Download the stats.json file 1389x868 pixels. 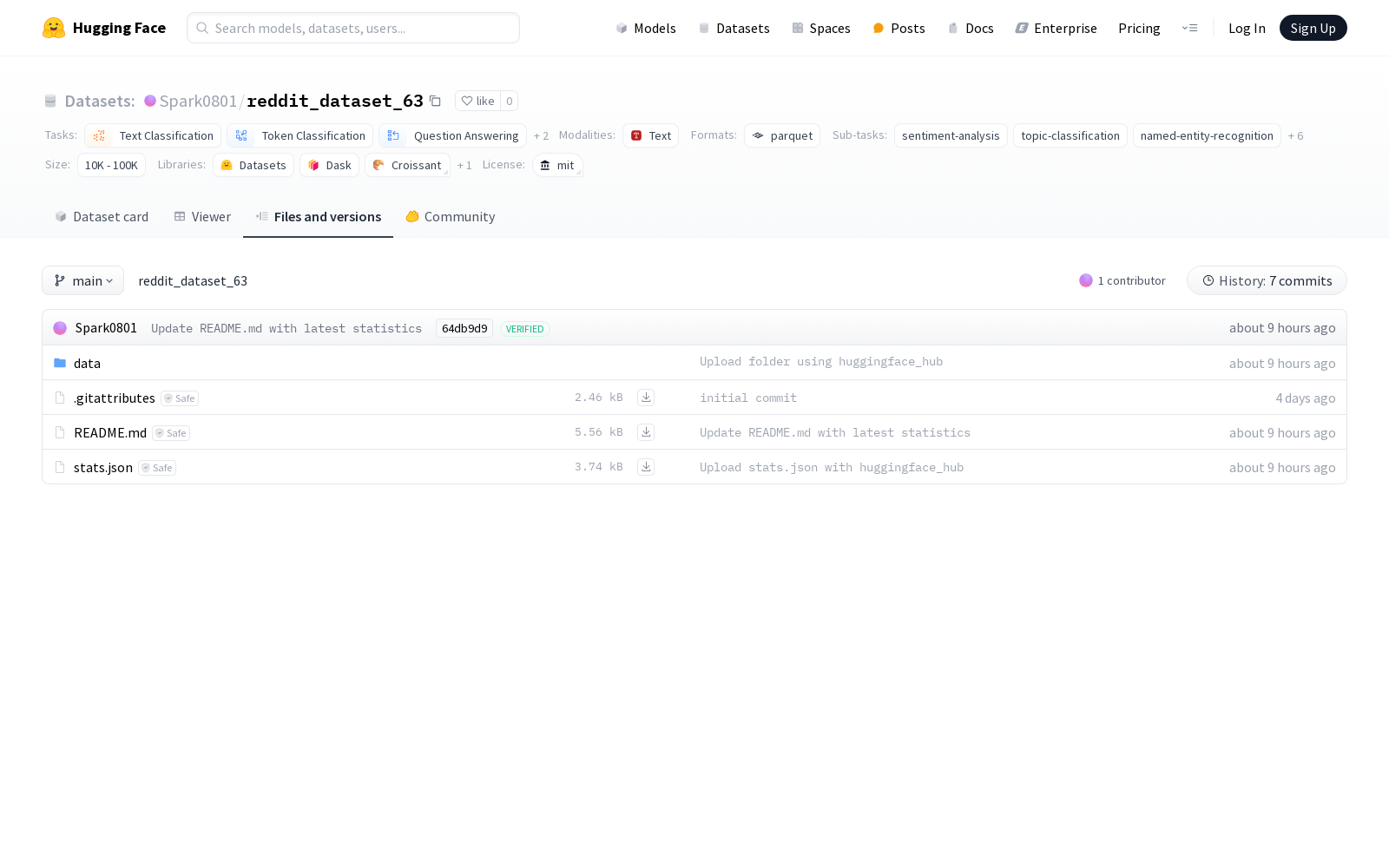coord(646,466)
